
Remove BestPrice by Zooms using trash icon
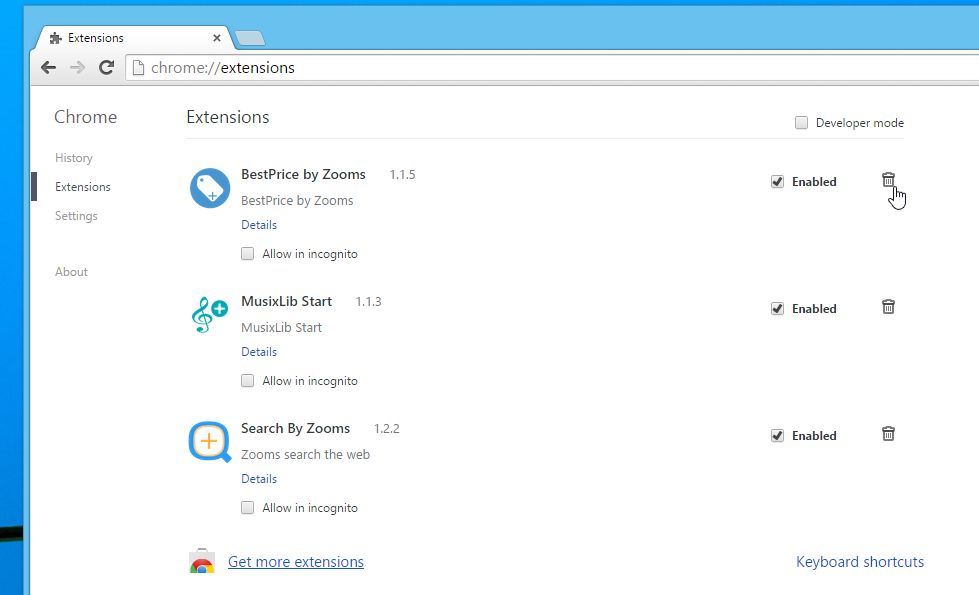[888, 180]
